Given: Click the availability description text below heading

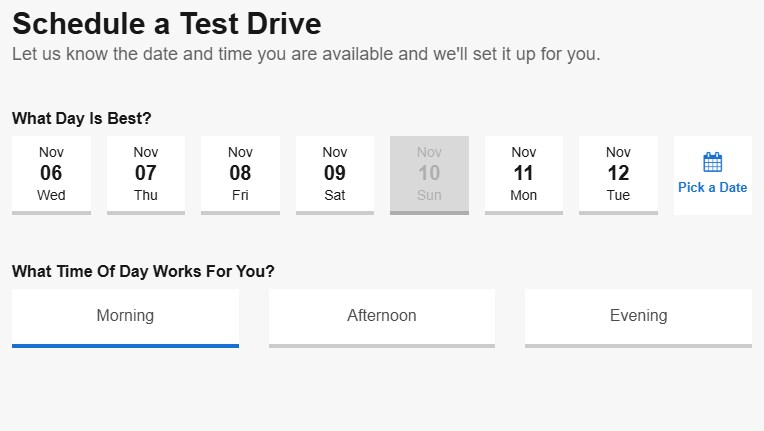Looking at the screenshot, I should (x=306, y=54).
